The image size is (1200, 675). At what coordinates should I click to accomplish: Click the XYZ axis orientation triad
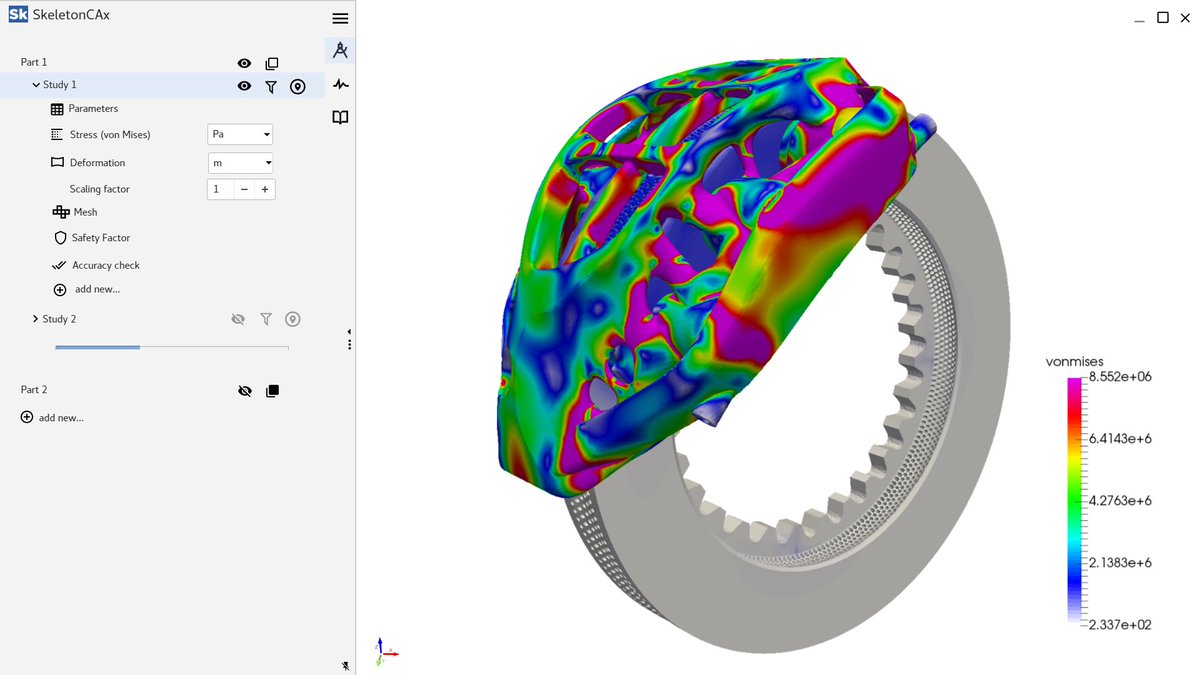[386, 651]
